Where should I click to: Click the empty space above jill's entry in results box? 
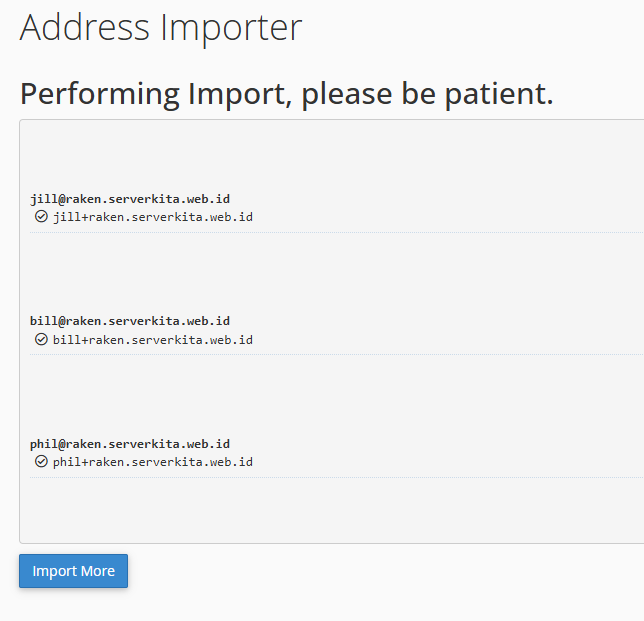tap(332, 156)
